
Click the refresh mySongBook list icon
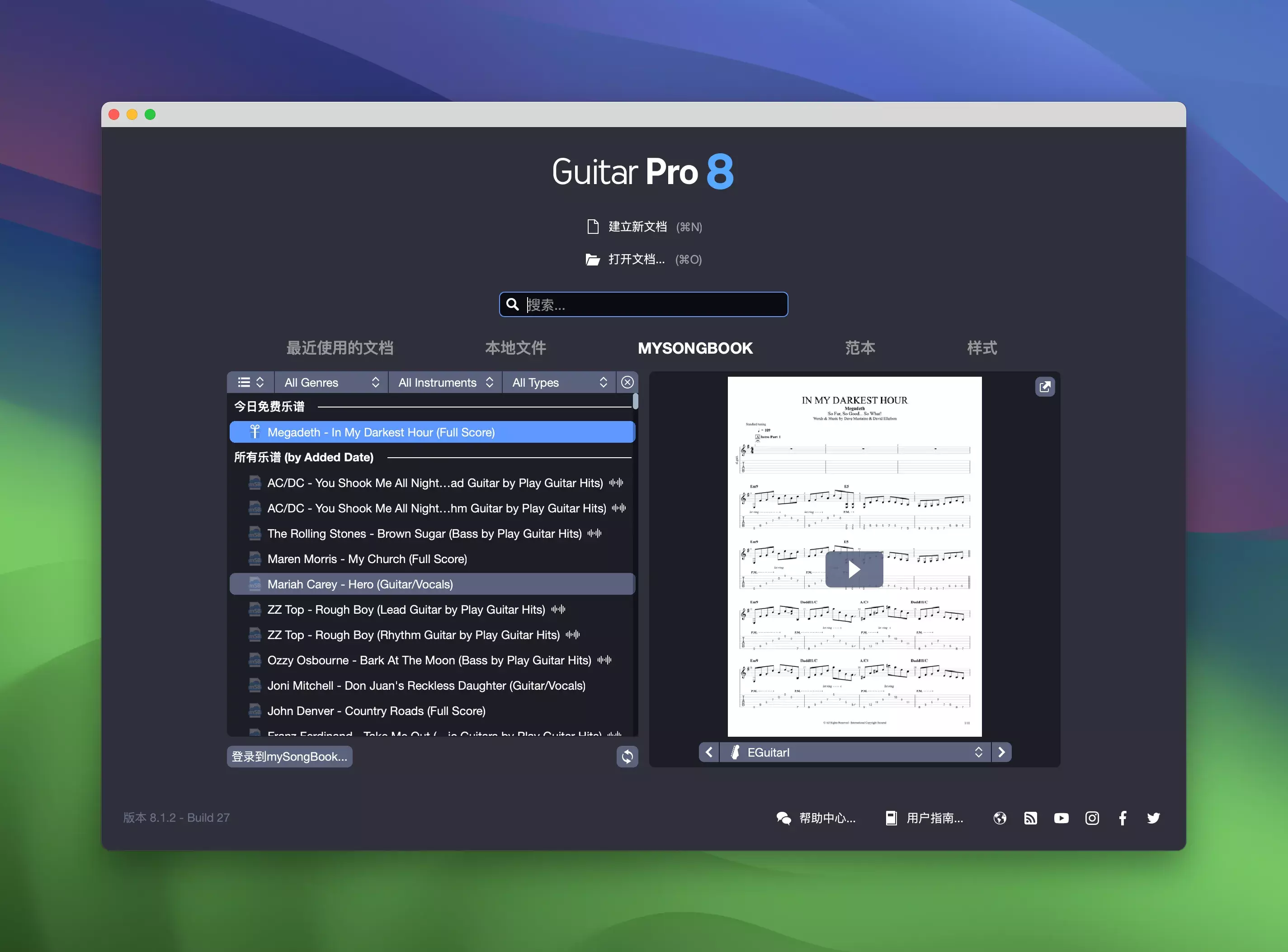[627, 756]
